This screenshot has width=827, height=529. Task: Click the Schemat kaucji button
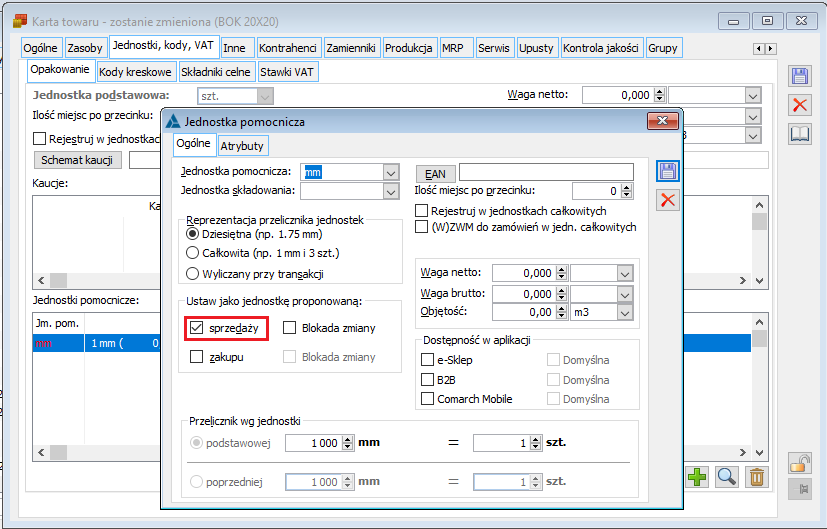click(x=76, y=160)
